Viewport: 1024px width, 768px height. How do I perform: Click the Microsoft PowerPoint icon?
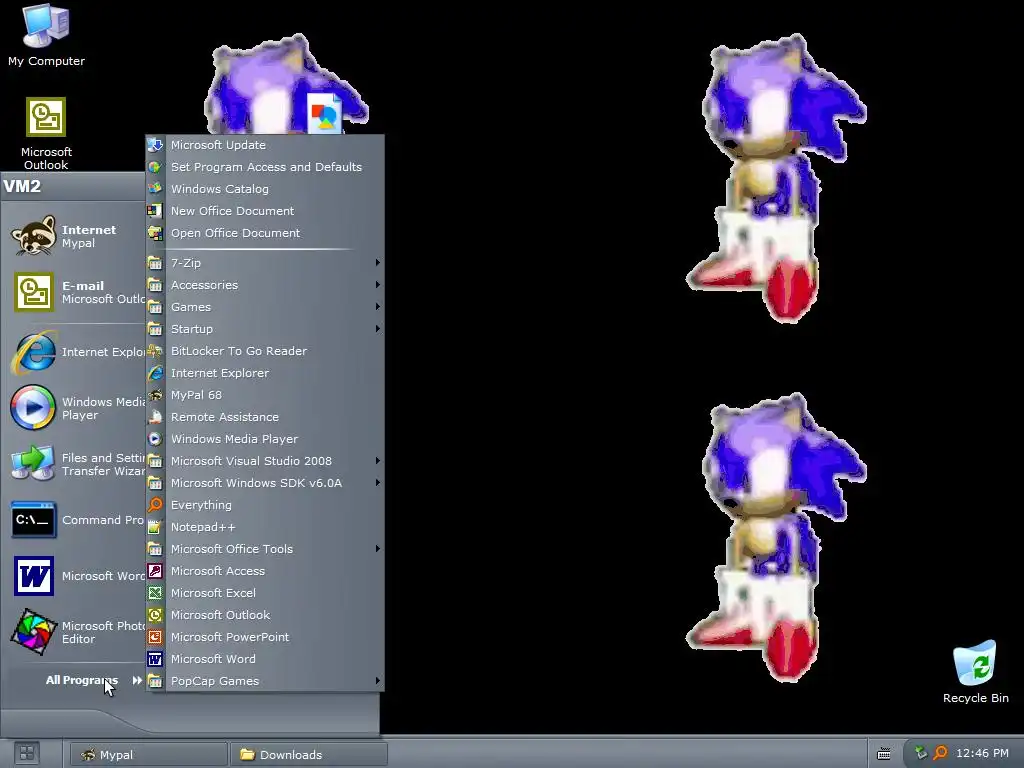coord(155,637)
